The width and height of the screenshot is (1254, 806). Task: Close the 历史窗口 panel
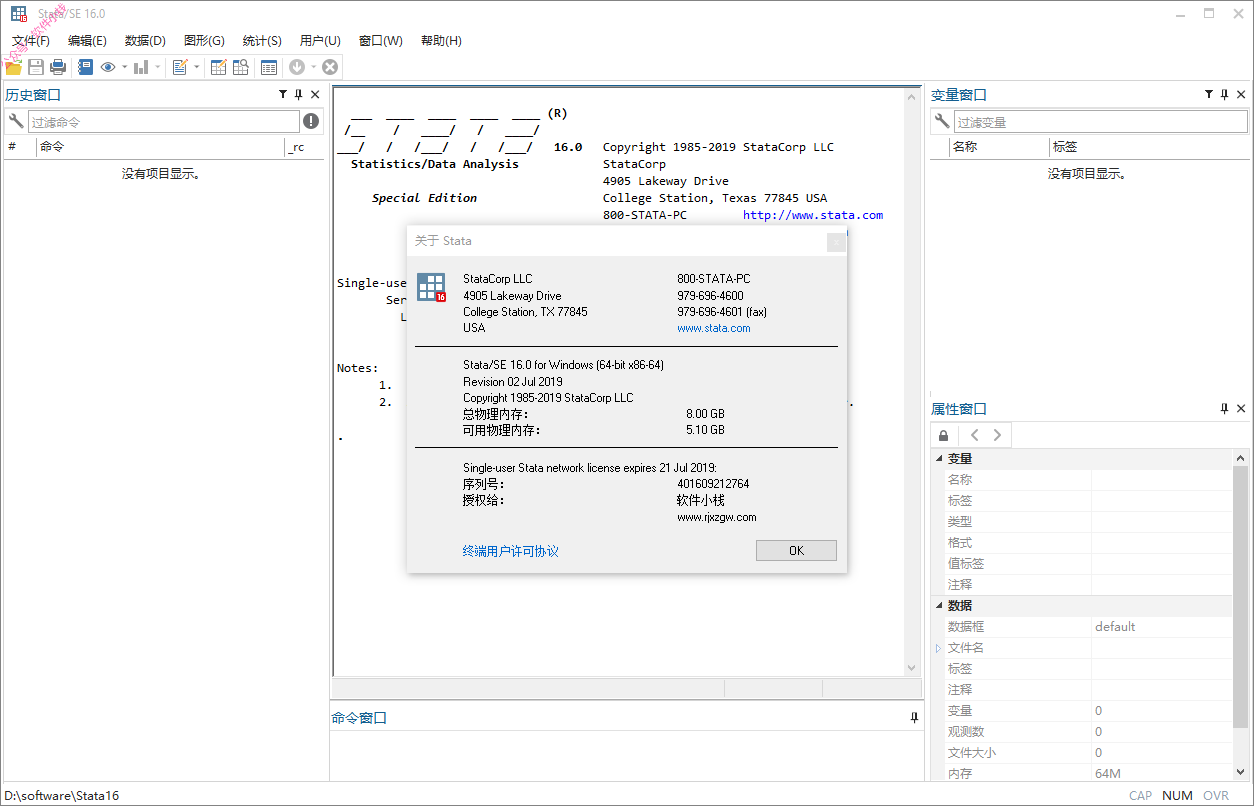point(315,95)
